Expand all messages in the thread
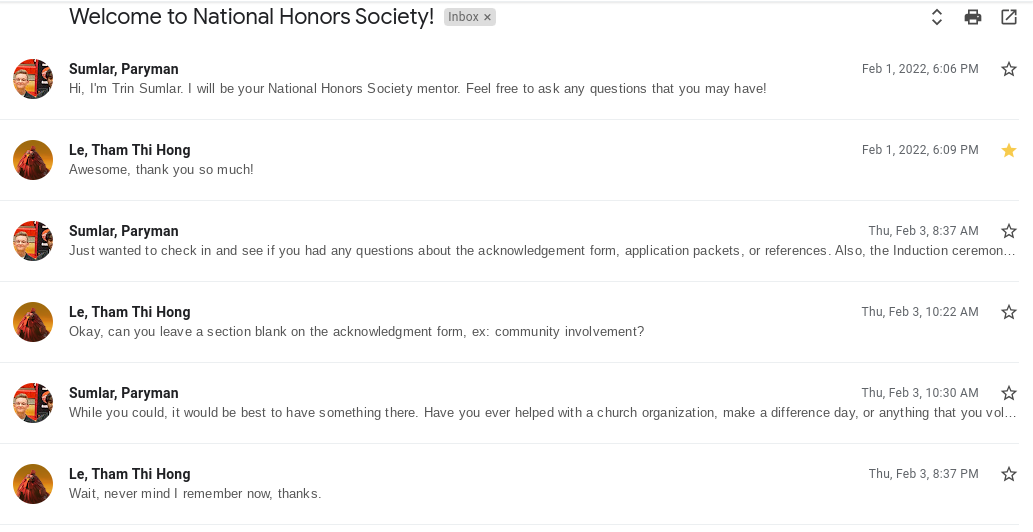This screenshot has height=532, width=1033. (937, 17)
